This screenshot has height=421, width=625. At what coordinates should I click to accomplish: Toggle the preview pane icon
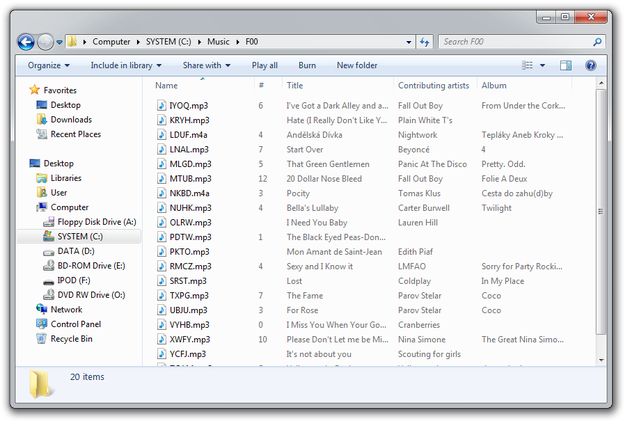coord(566,65)
